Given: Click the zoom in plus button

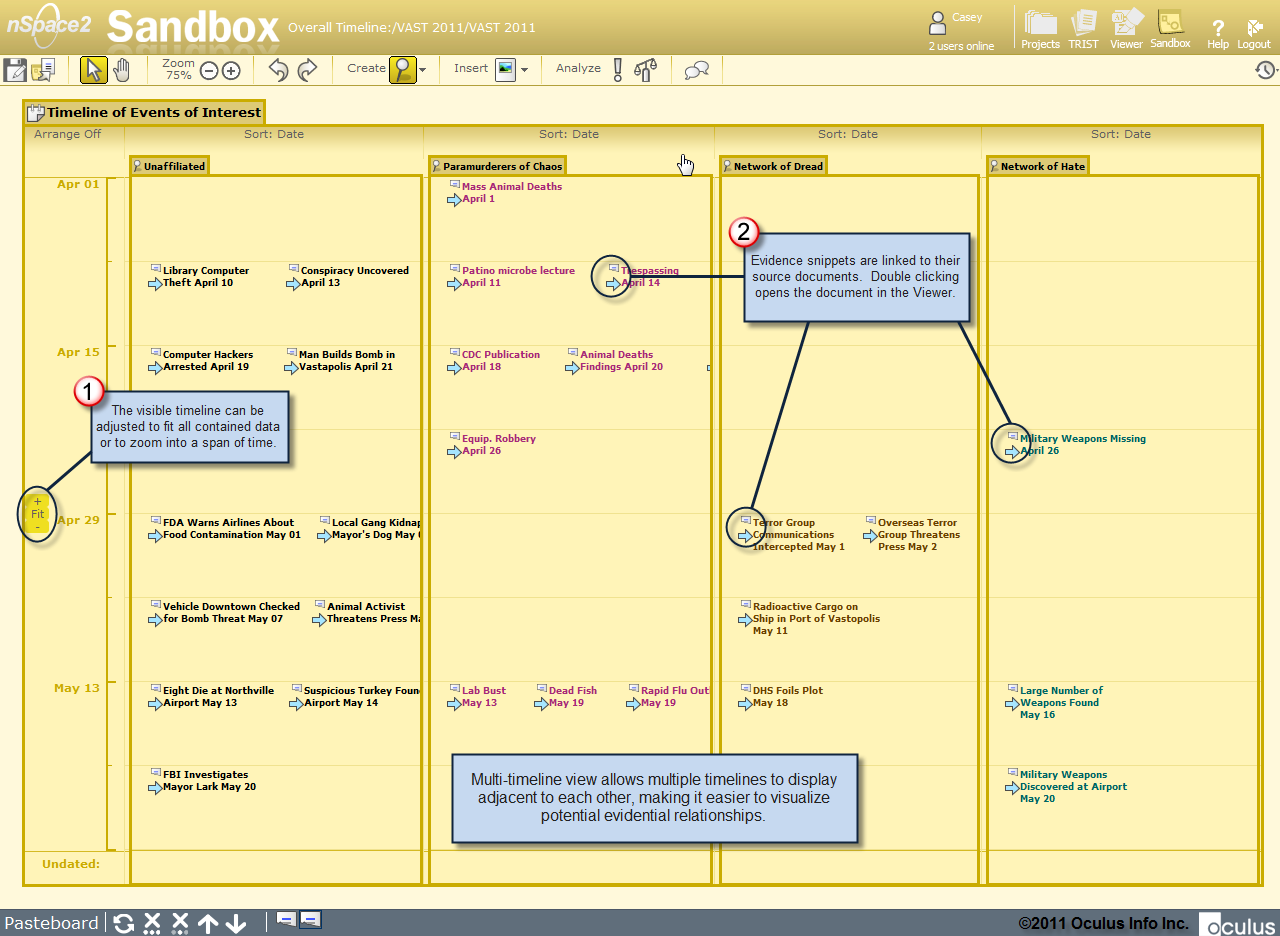Looking at the screenshot, I should pyautogui.click(x=231, y=70).
